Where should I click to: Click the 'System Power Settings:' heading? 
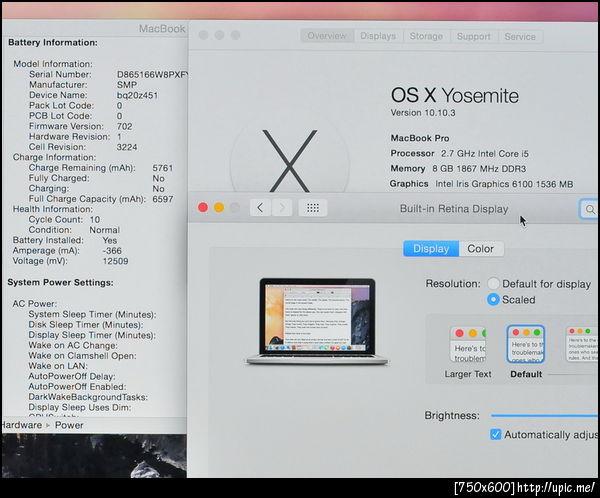point(60,282)
